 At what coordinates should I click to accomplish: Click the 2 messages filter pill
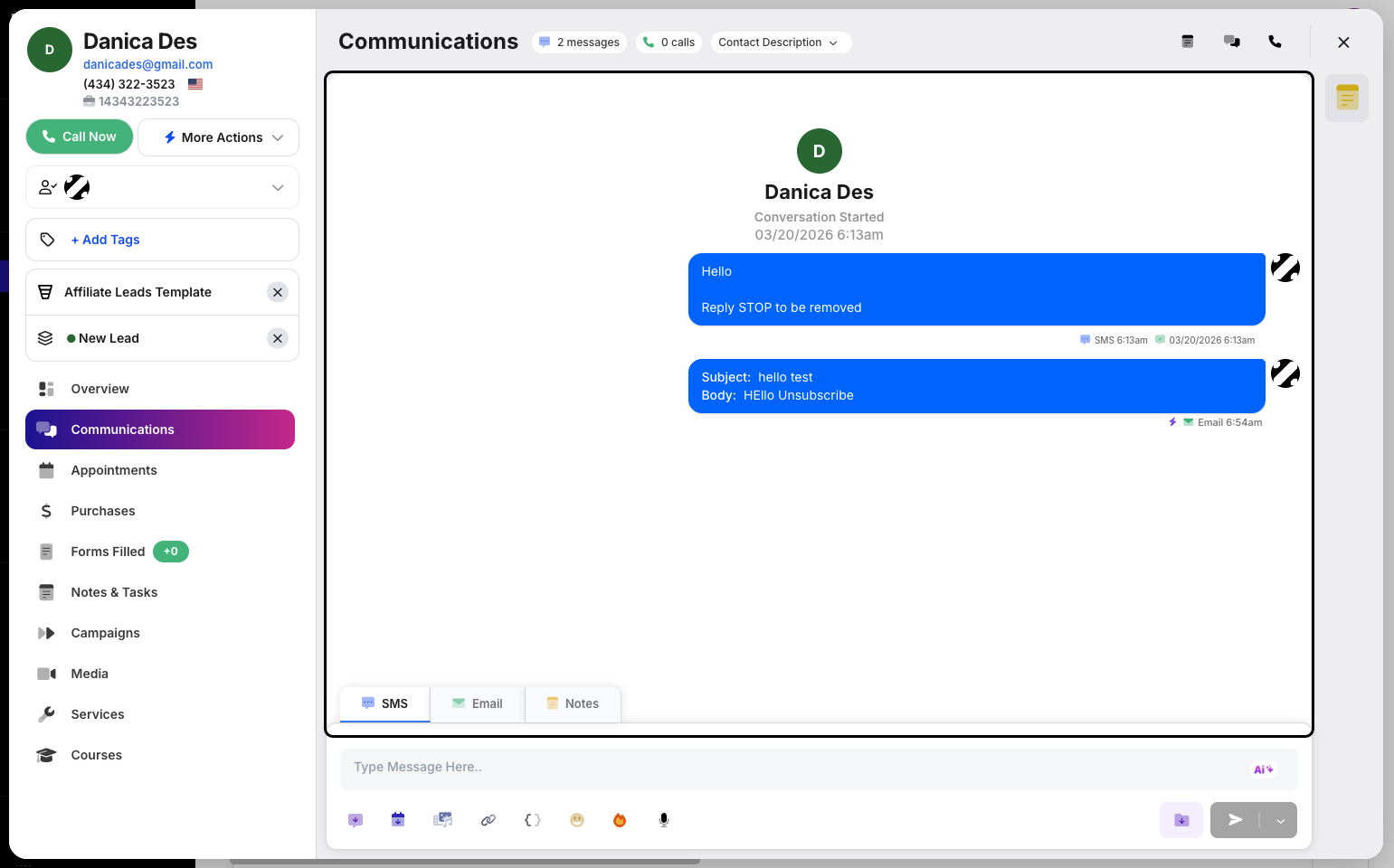click(579, 42)
